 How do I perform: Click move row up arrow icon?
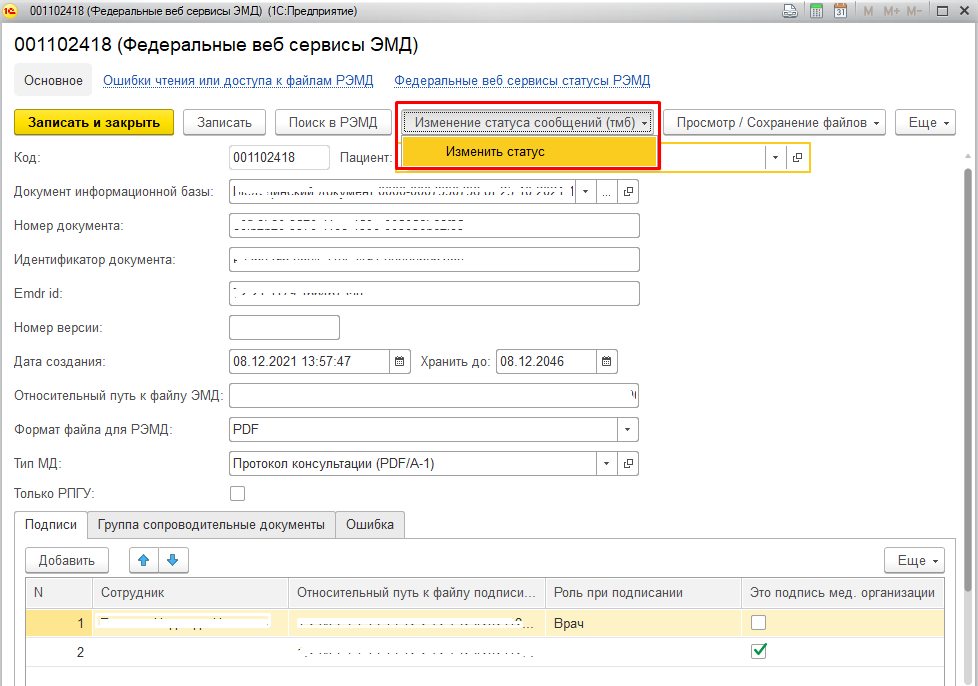pos(143,560)
